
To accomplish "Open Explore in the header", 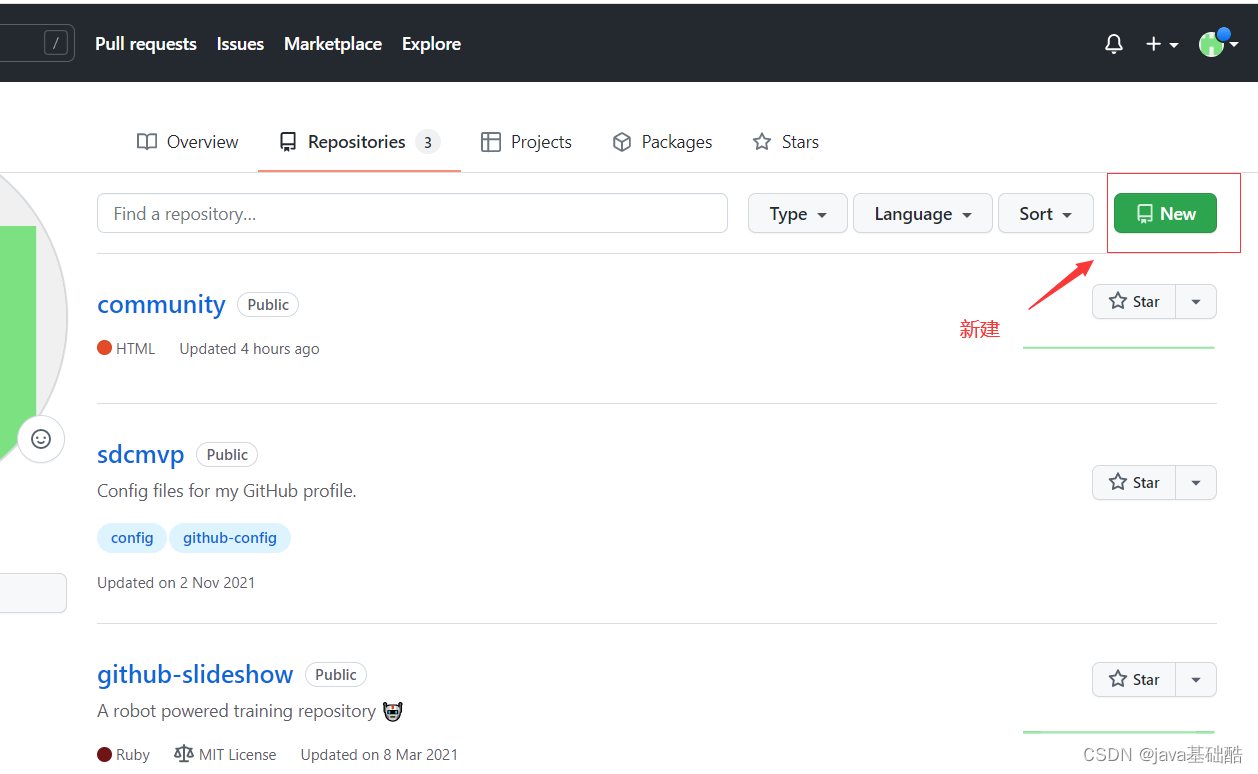I will (431, 44).
